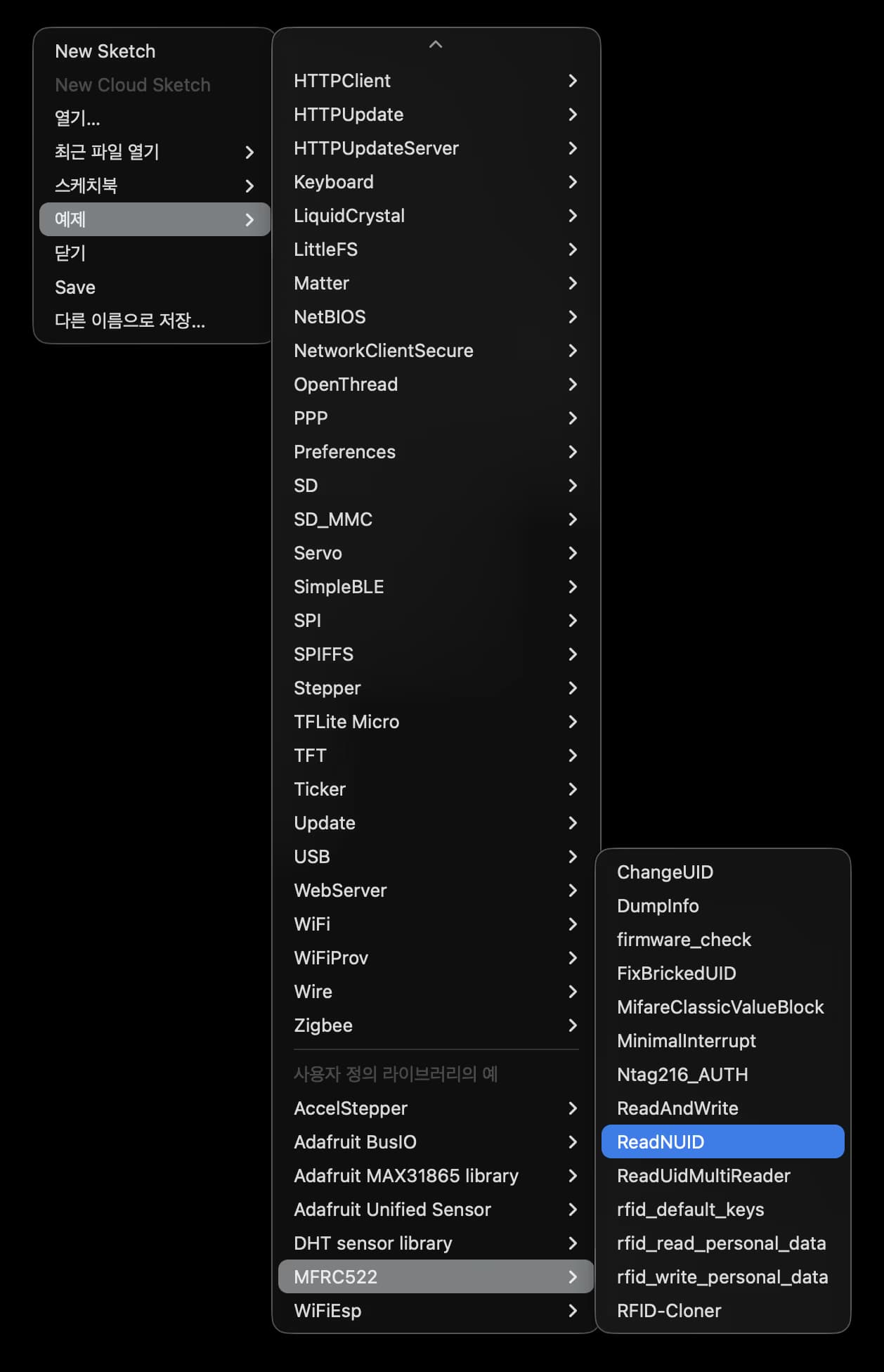
Task: Click 다른 이름으로 저장... menu entry
Action: pyautogui.click(x=130, y=321)
